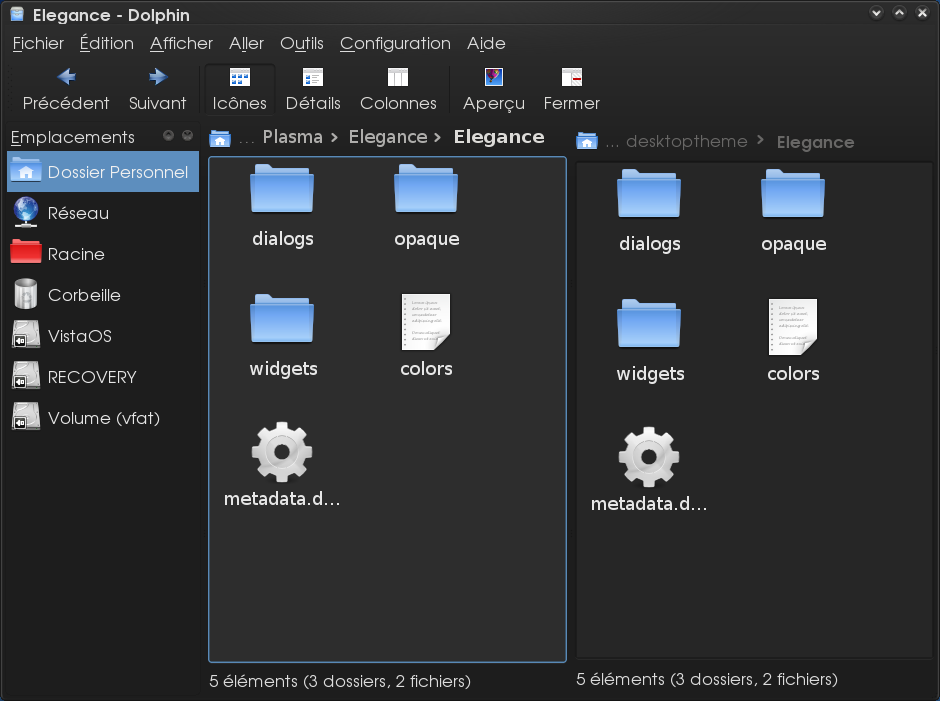Screen dimensions: 940x701
Task: Select the opaque folder in right pane
Action: (793, 210)
